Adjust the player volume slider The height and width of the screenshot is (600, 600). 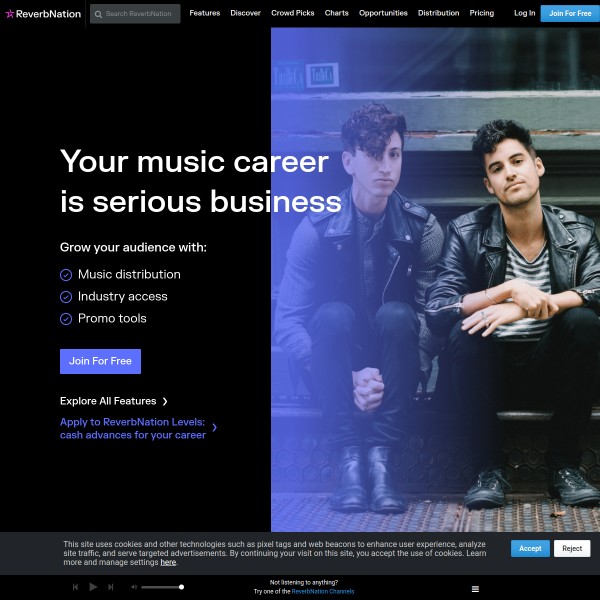pos(162,587)
